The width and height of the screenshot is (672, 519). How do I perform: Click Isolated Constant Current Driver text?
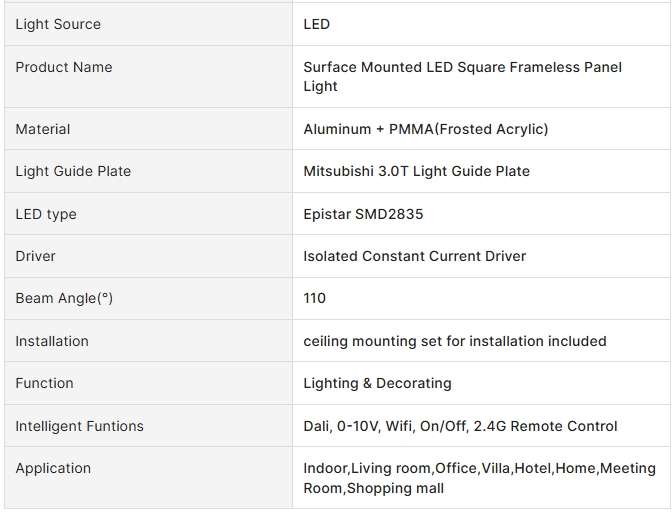pos(414,256)
